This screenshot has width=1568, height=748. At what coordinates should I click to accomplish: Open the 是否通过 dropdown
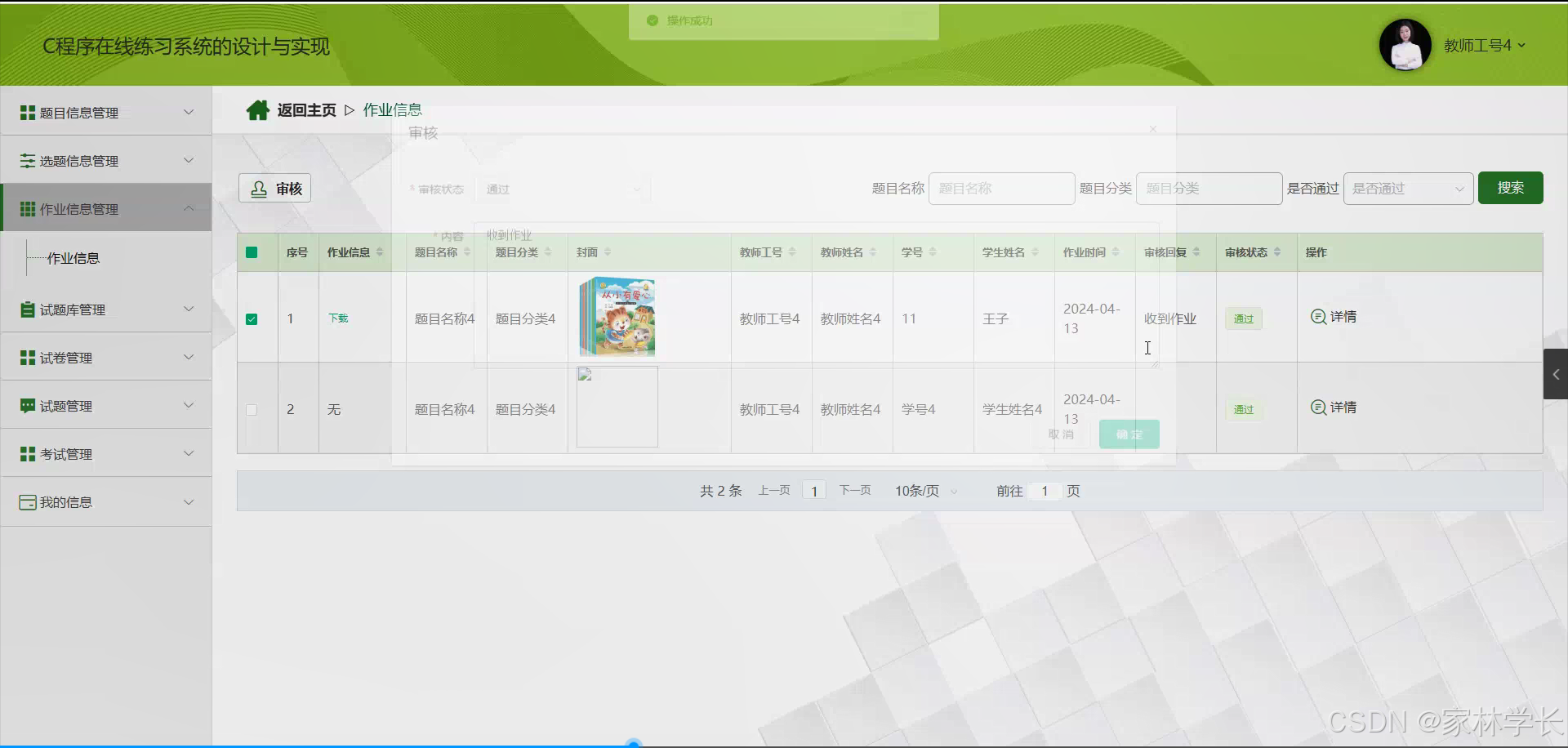tap(1406, 188)
